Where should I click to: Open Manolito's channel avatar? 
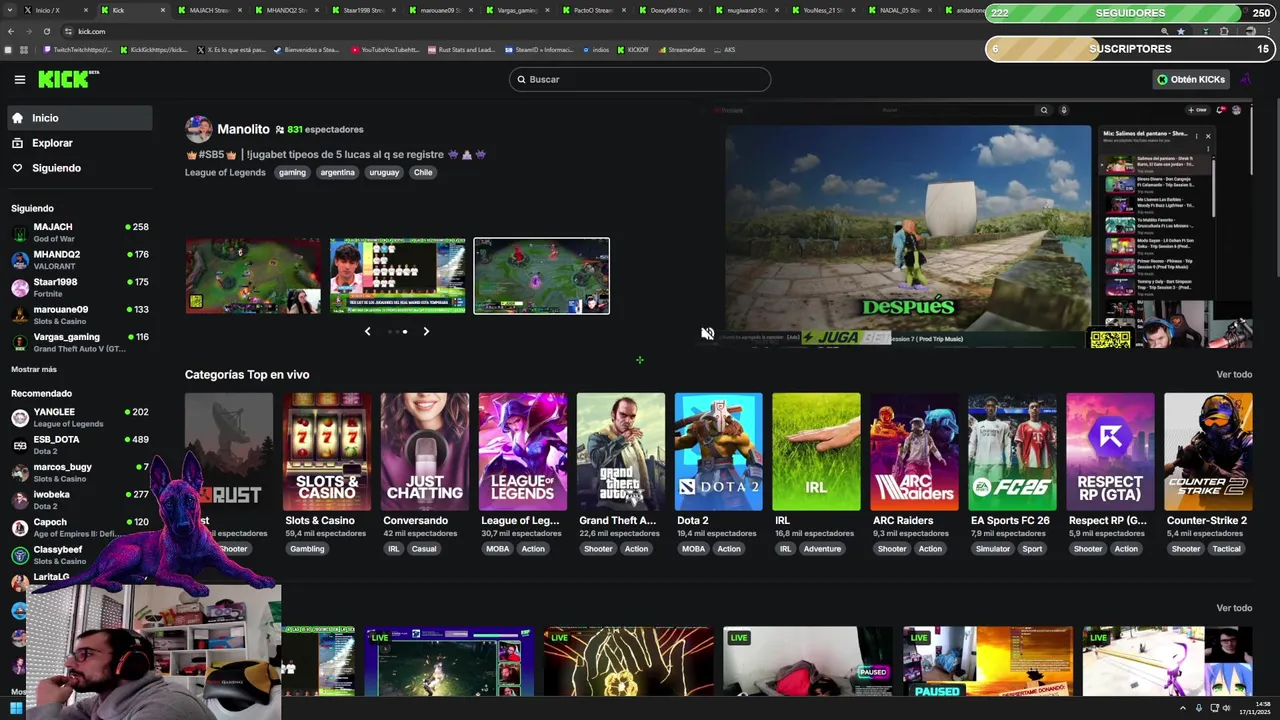point(198,129)
